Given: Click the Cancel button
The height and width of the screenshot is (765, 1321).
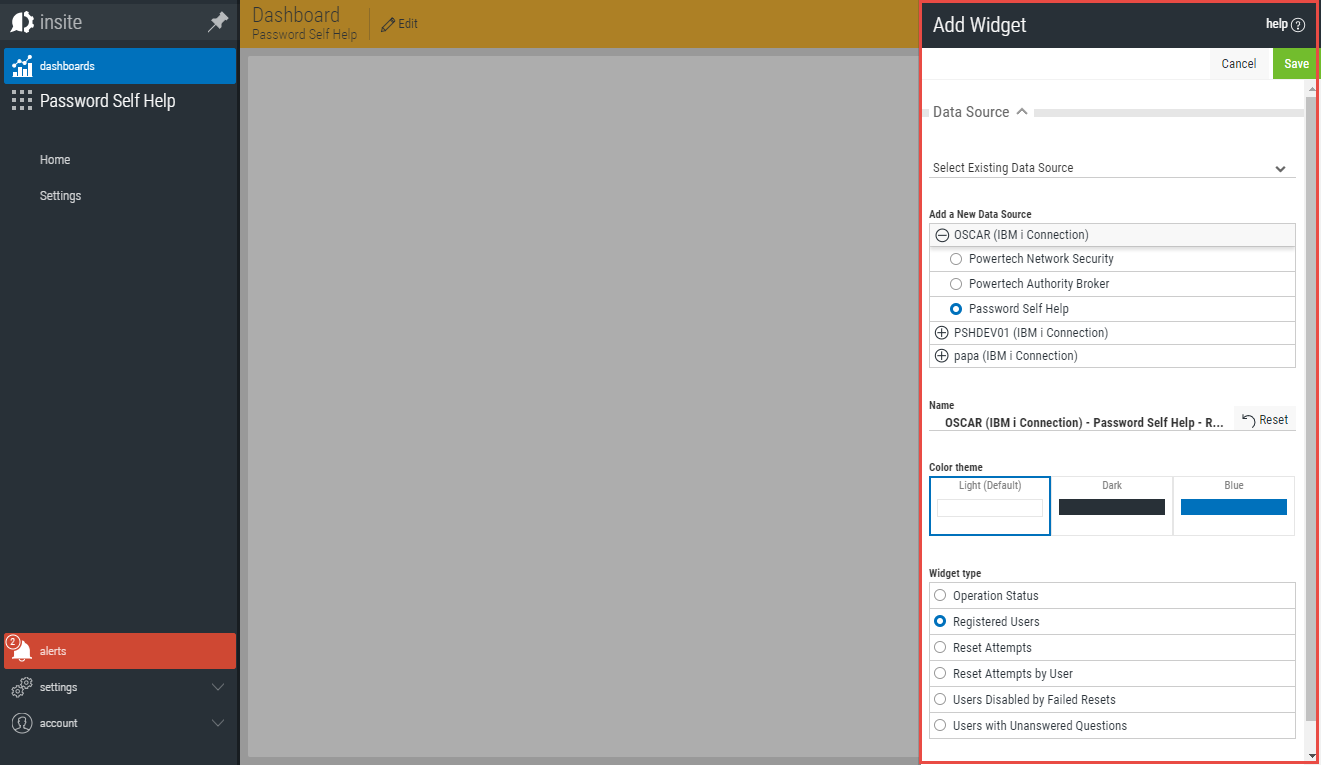Looking at the screenshot, I should pyautogui.click(x=1239, y=64).
